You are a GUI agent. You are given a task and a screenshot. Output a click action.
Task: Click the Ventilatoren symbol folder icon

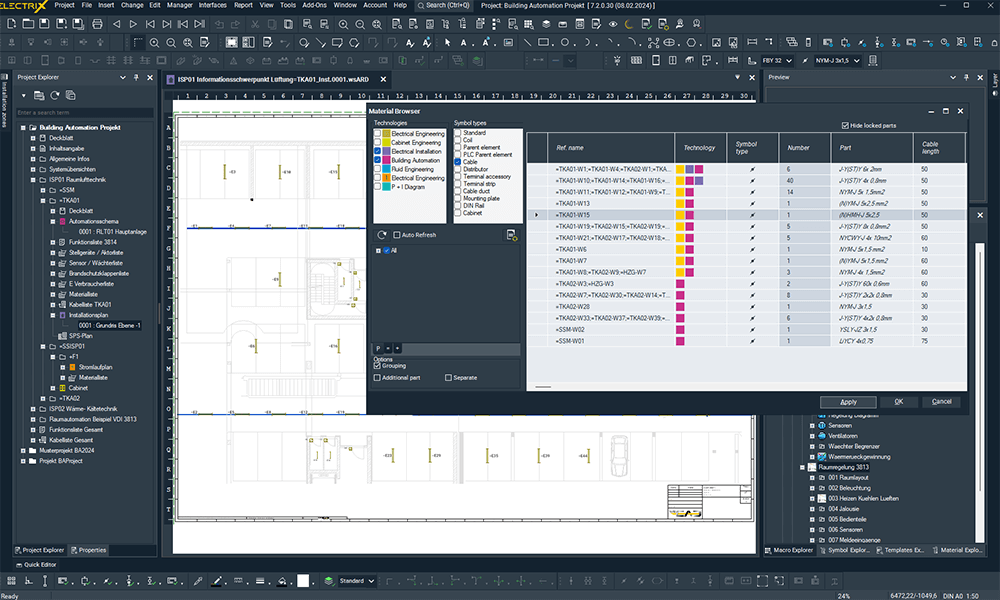[822, 436]
